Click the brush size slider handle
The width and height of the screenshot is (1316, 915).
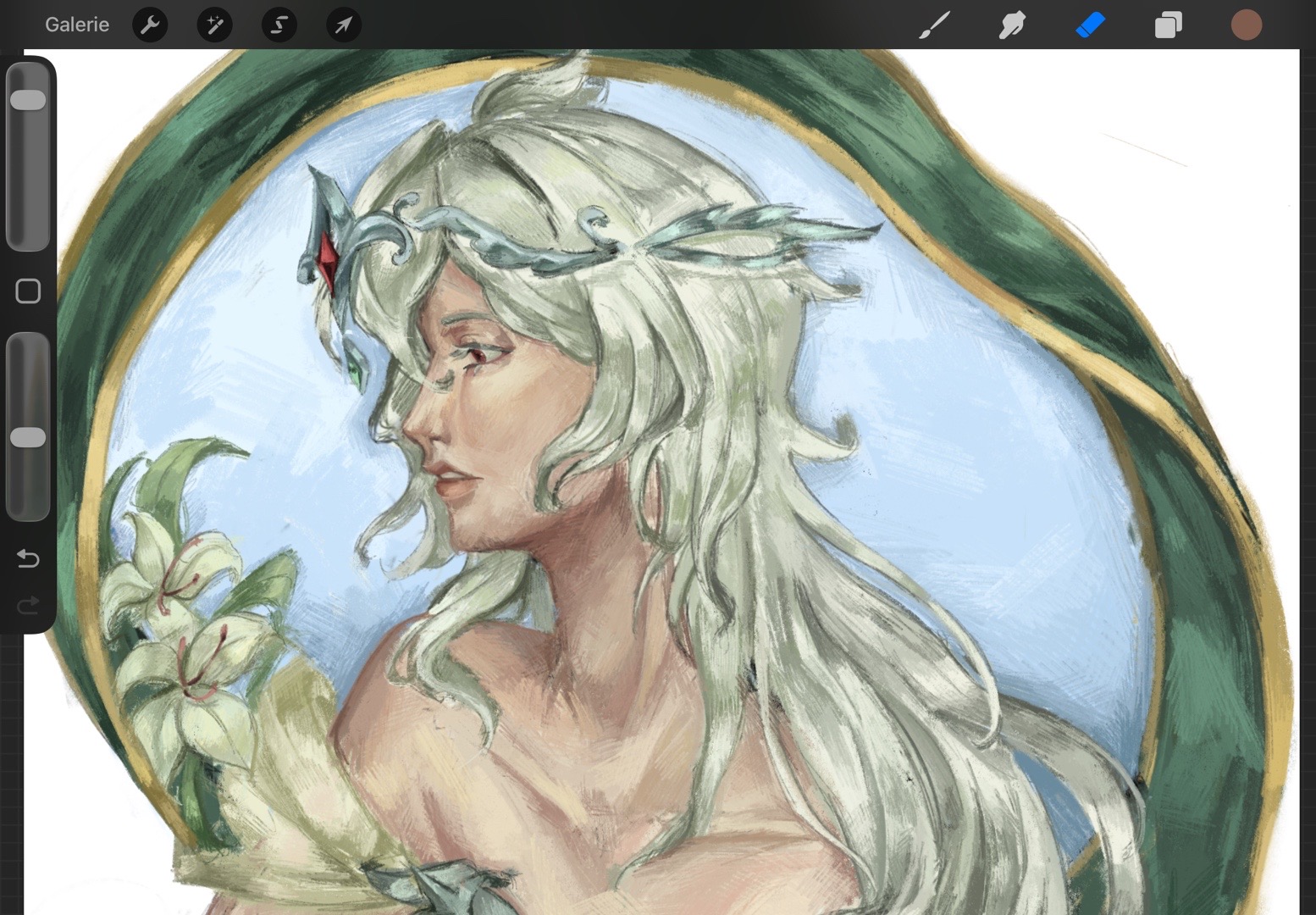pos(28,100)
